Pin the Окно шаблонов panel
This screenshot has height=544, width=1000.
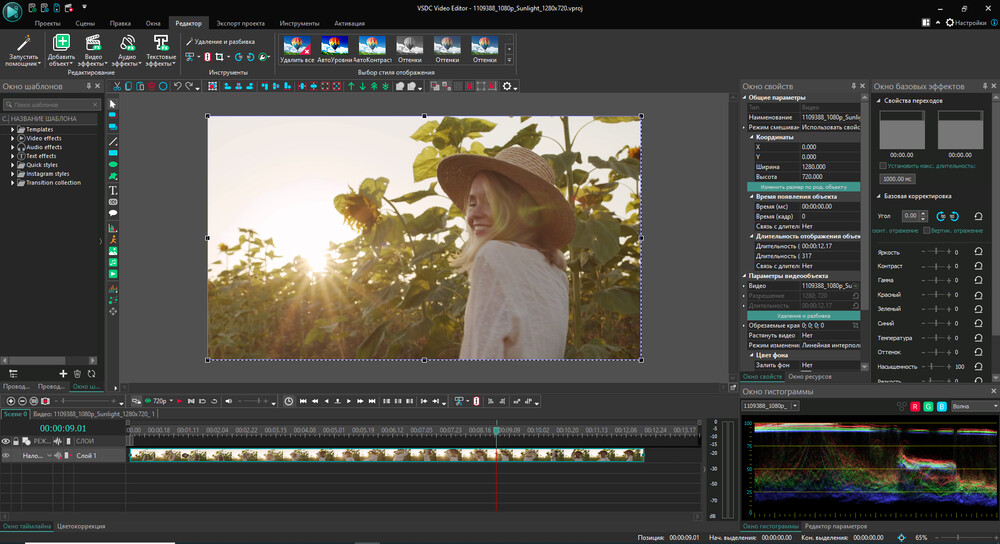pos(89,86)
